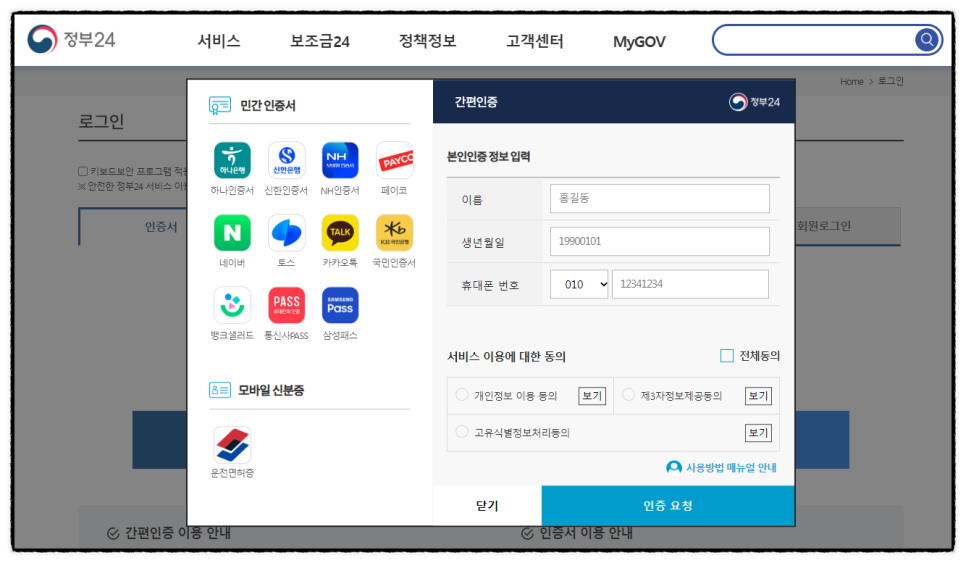Screen dimensions: 966x563
Task: Click the phone number input field
Action: point(690,284)
